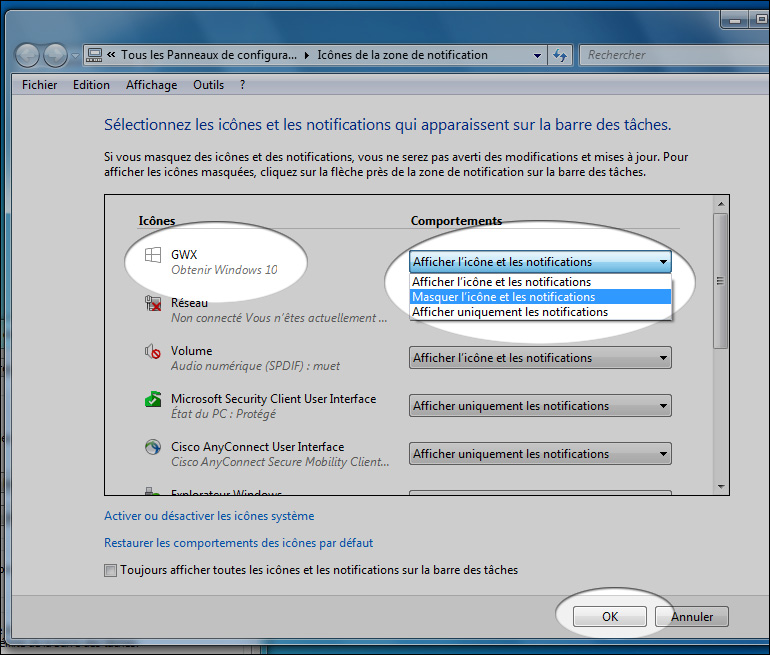This screenshot has width=770, height=655.
Task: Click the computer icon in address bar
Action: tap(94, 55)
